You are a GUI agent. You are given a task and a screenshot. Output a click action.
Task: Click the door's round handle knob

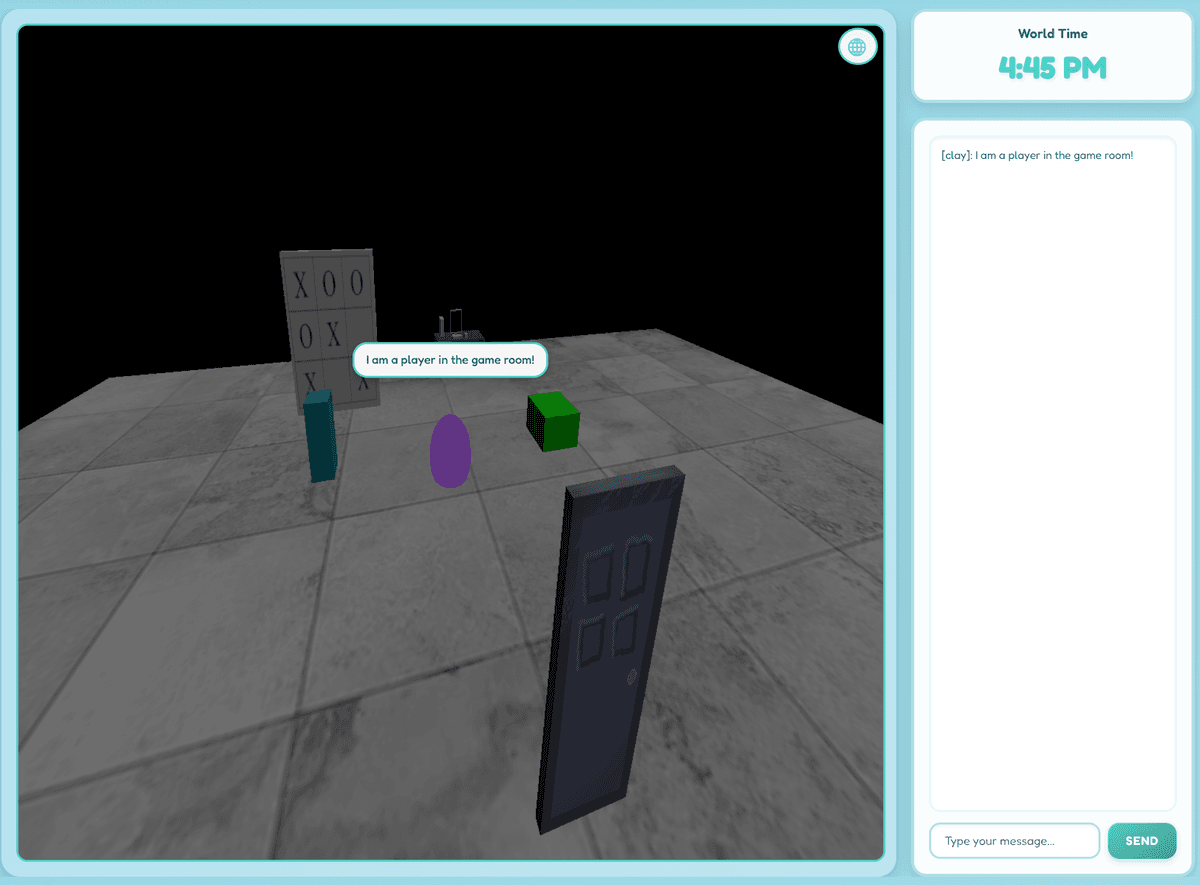pyautogui.click(x=631, y=677)
